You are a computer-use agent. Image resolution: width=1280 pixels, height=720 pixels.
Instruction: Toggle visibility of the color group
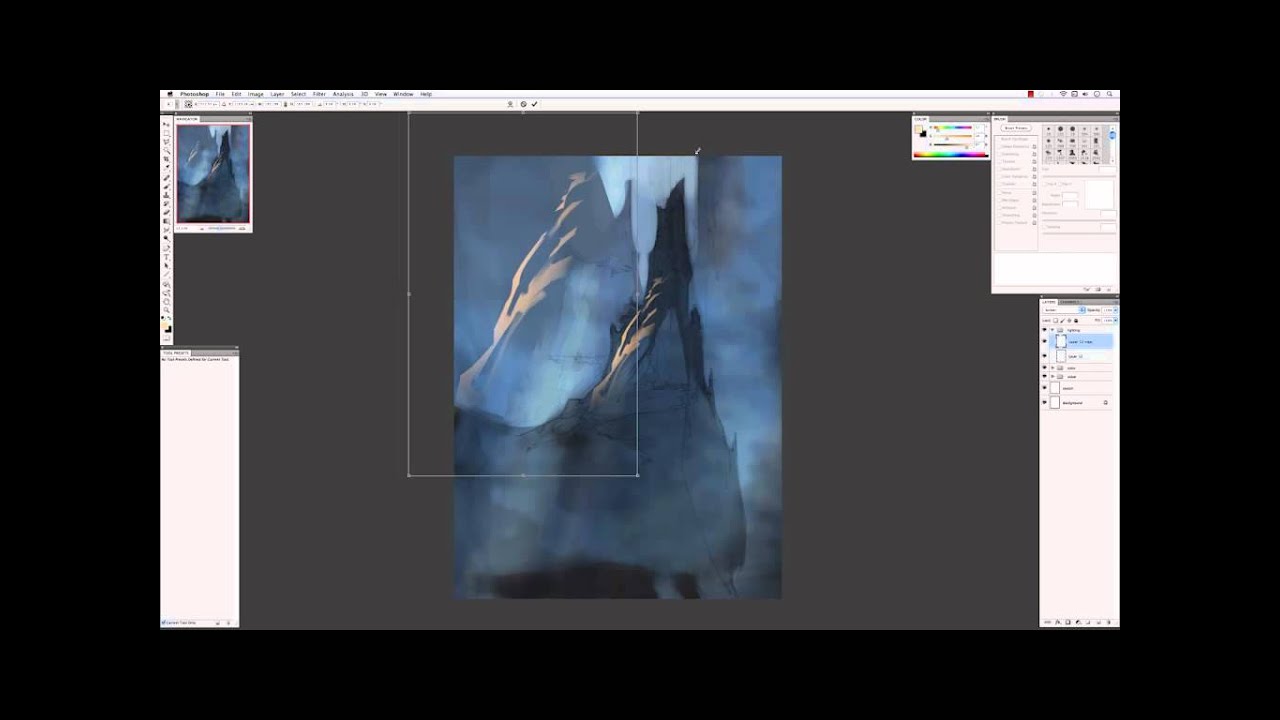coord(1045,368)
